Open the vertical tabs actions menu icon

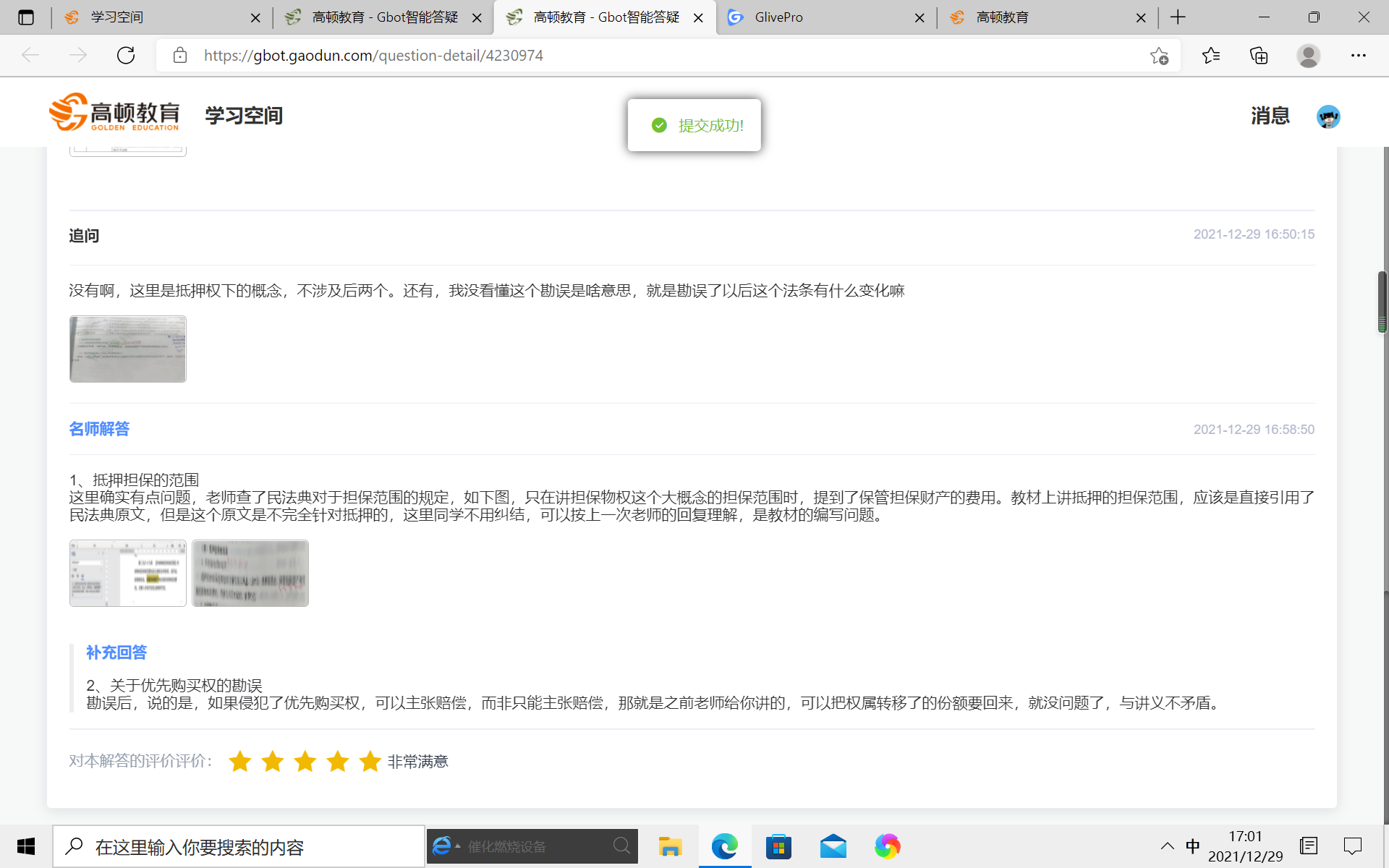pyautogui.click(x=26, y=17)
